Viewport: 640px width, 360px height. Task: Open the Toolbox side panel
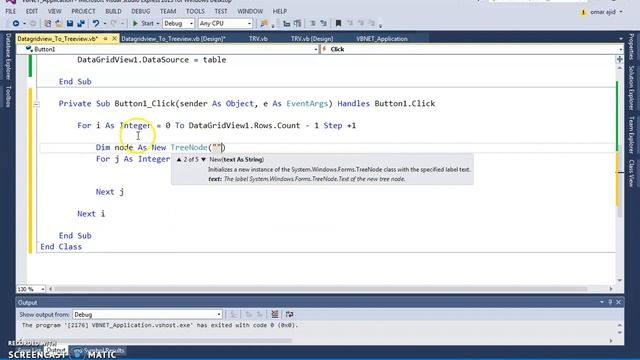point(8,96)
